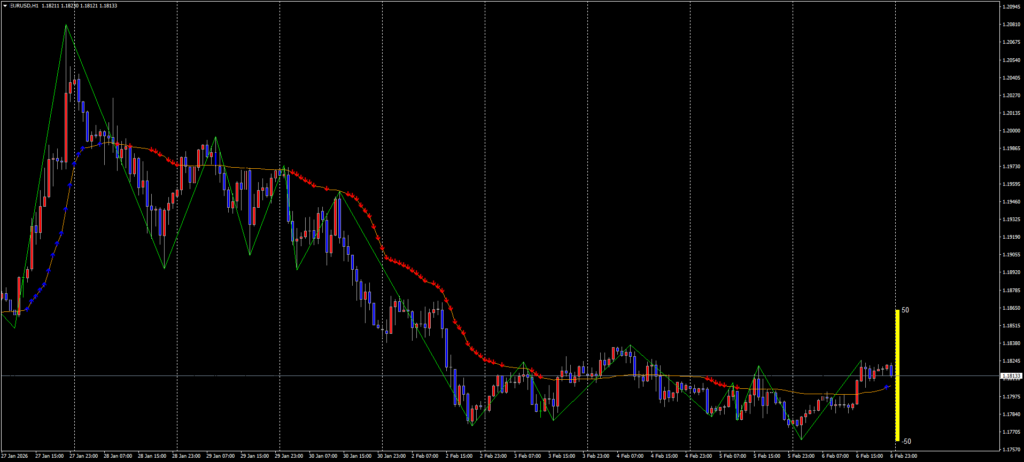Viewport: 1024px width, 462px height.
Task: Click the 50 label above yellow bar
Action: coord(905,310)
